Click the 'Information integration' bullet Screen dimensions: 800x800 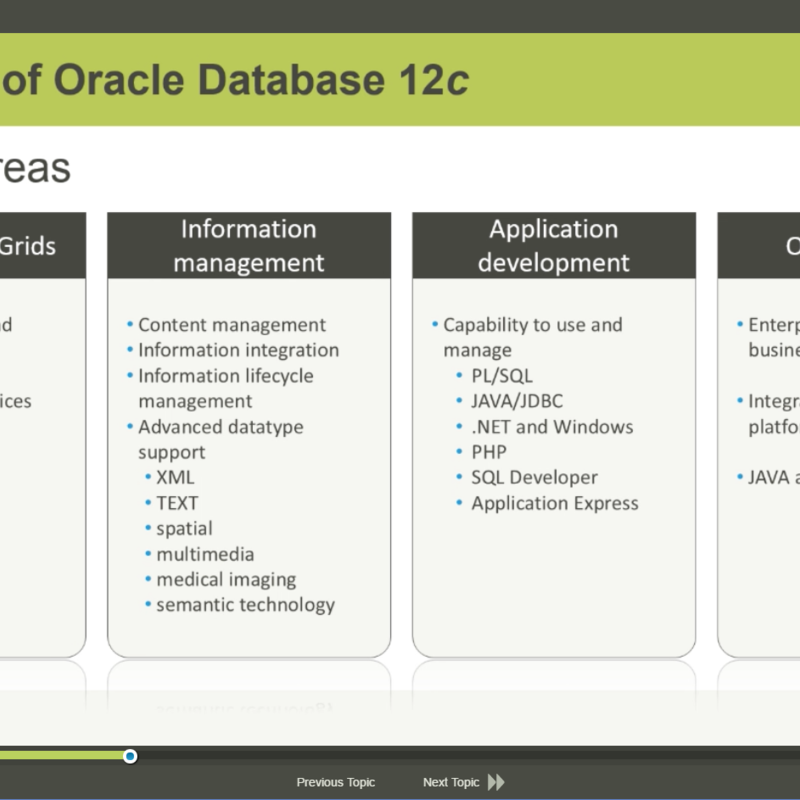[x=238, y=351]
